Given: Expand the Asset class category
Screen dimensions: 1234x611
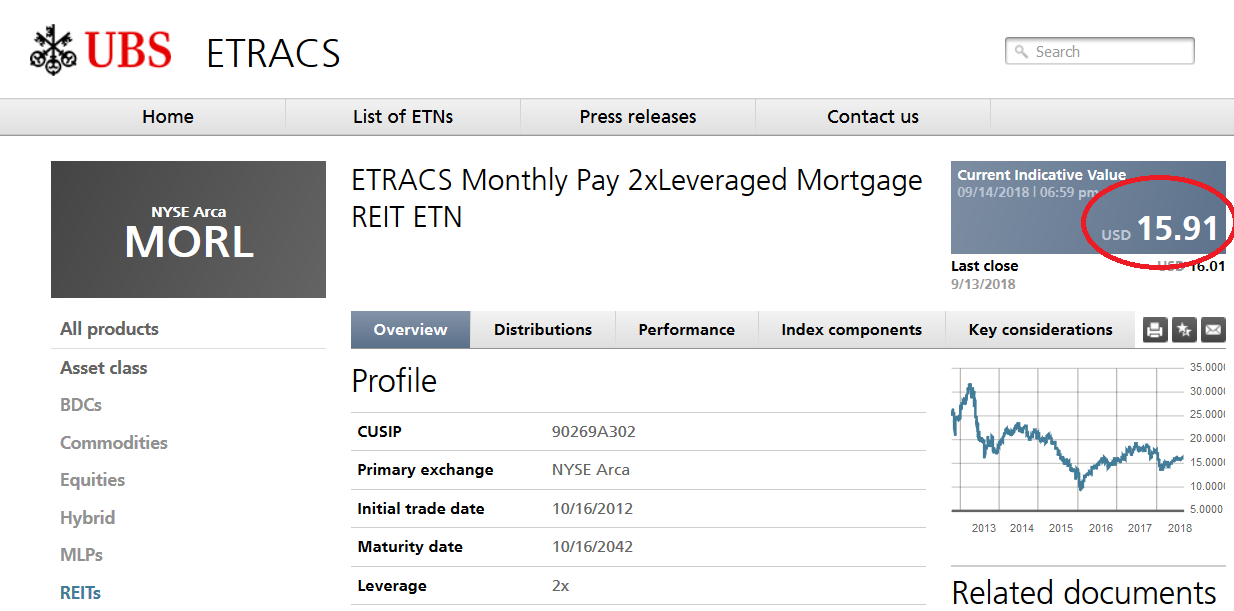Looking at the screenshot, I should (103, 367).
